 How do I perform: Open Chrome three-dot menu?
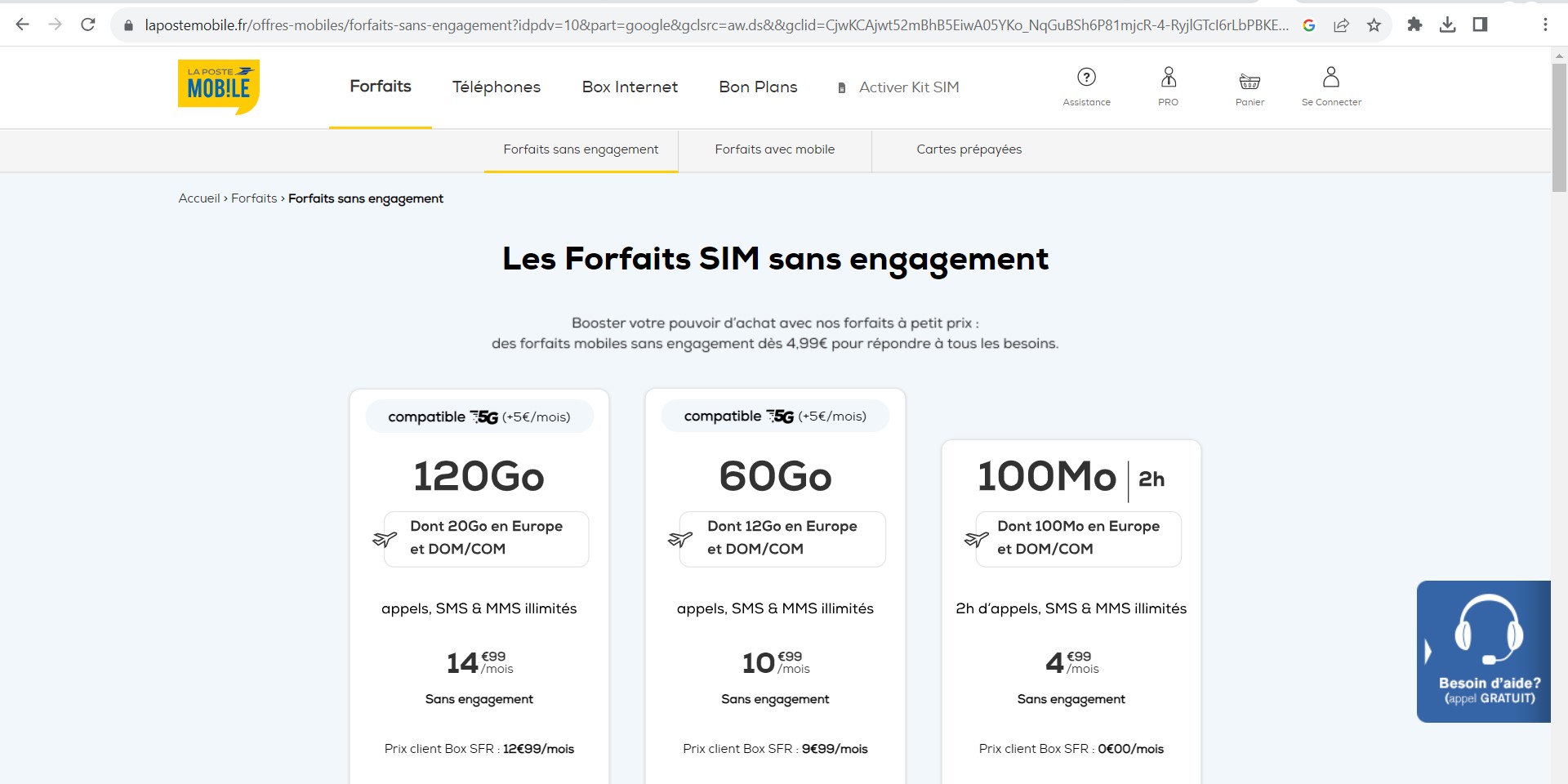1545,25
